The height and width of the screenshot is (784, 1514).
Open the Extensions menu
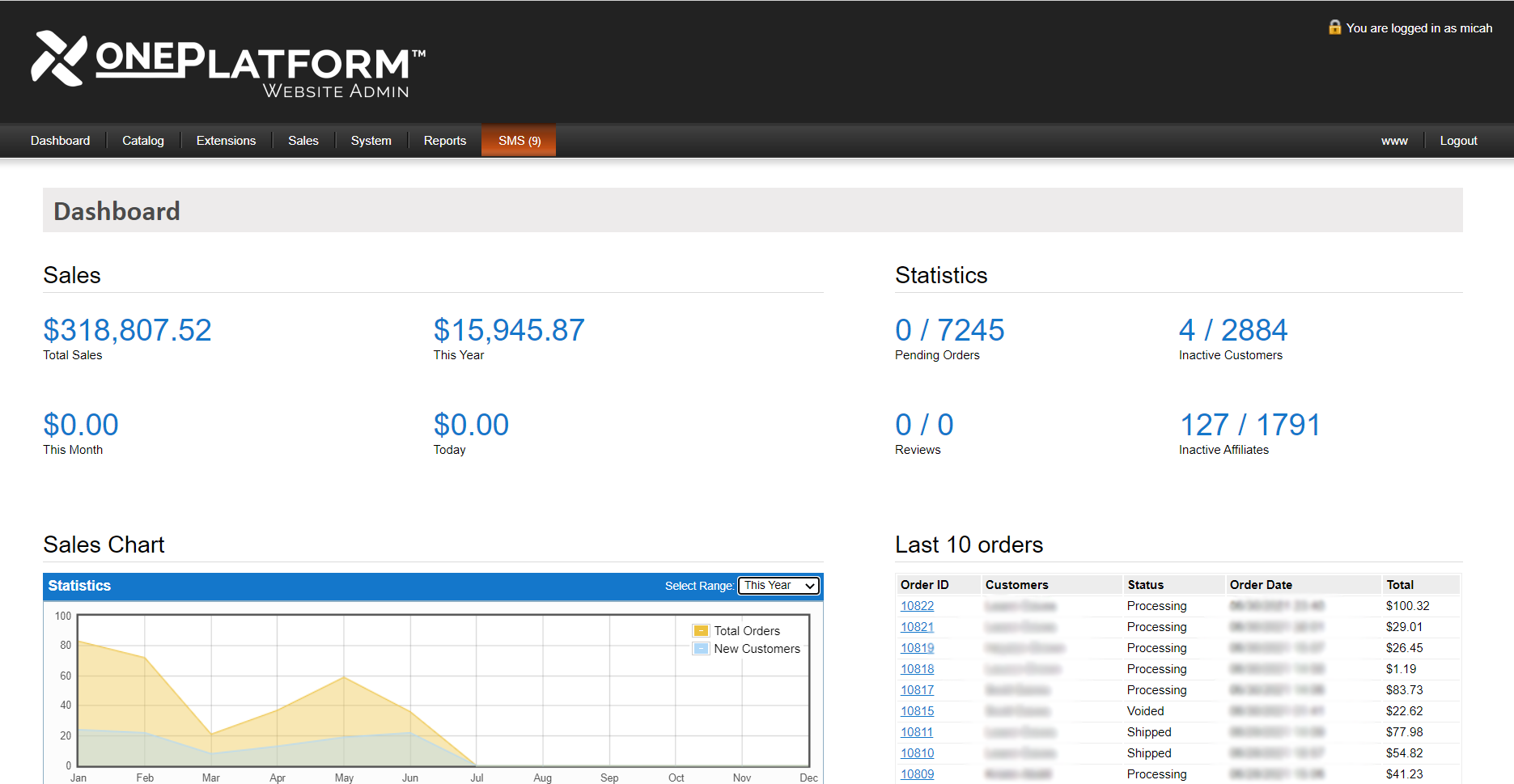click(x=226, y=141)
